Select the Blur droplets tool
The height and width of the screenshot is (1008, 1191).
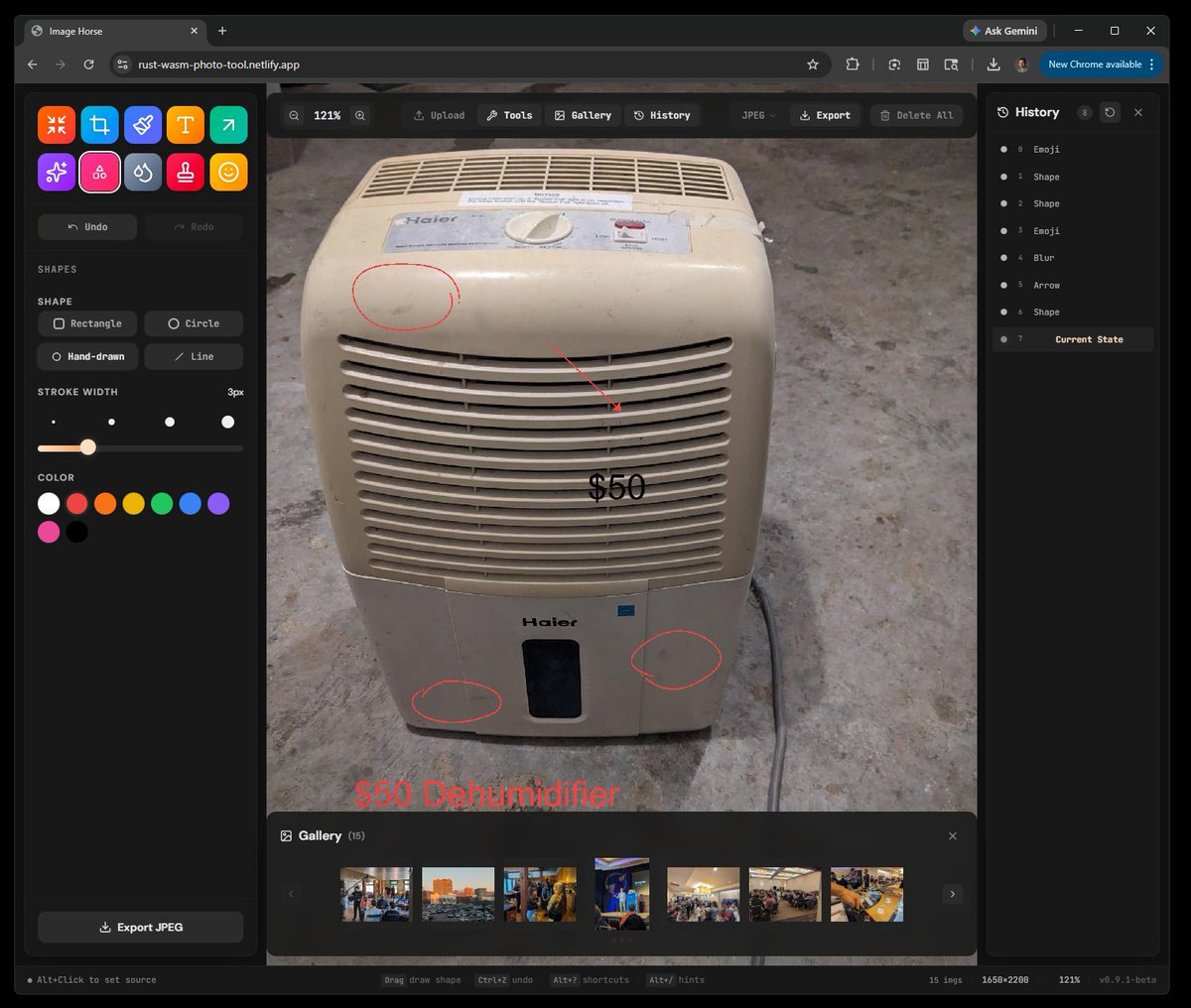point(143,172)
